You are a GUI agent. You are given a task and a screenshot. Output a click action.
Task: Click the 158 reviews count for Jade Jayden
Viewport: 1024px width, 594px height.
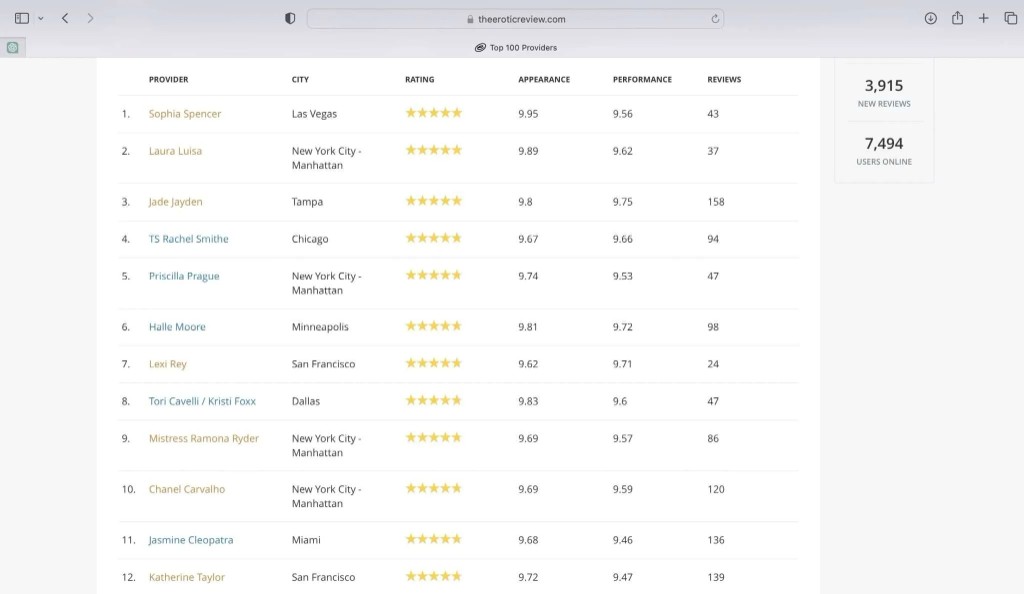716,202
